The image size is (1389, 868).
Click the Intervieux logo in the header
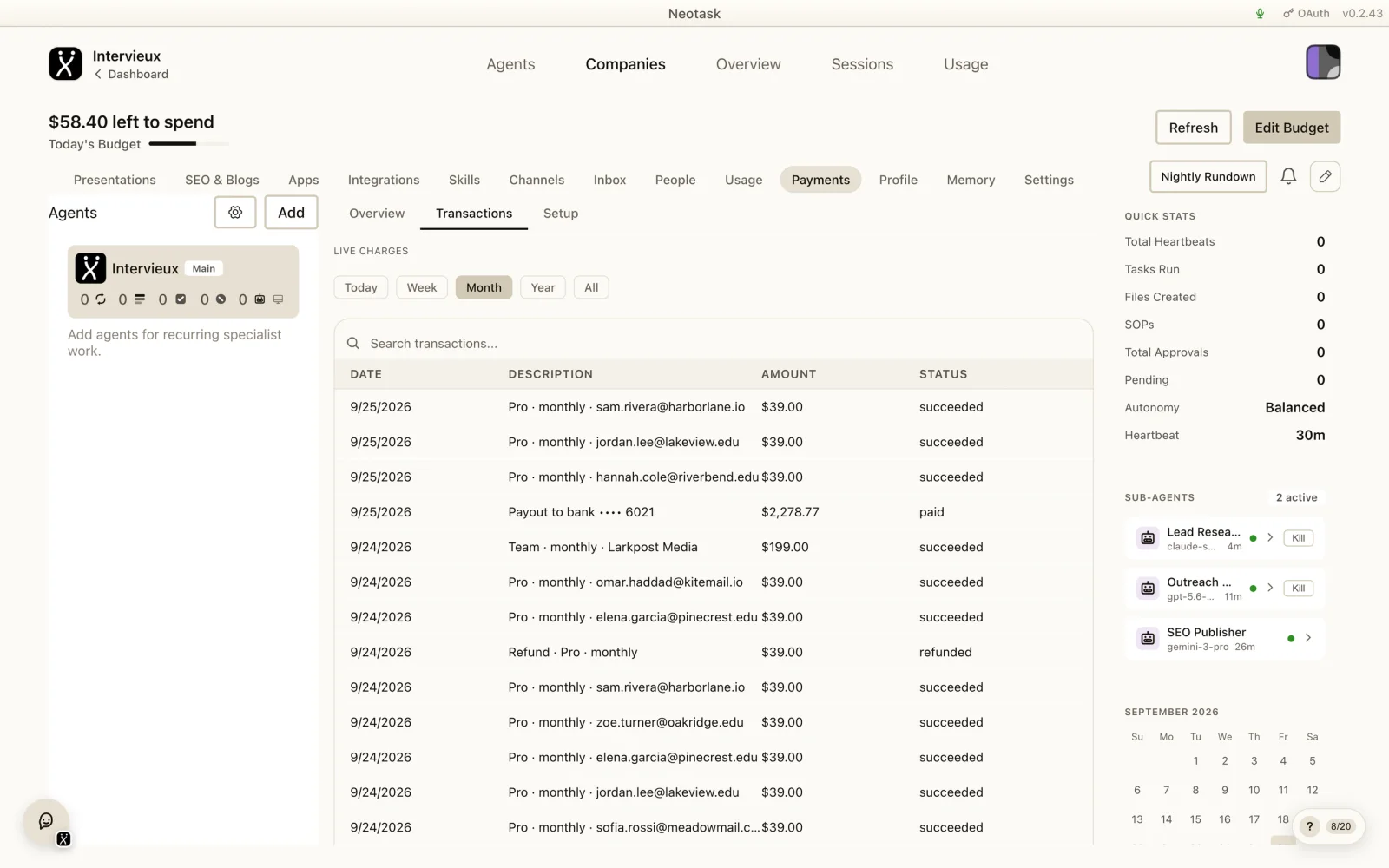tap(65, 63)
